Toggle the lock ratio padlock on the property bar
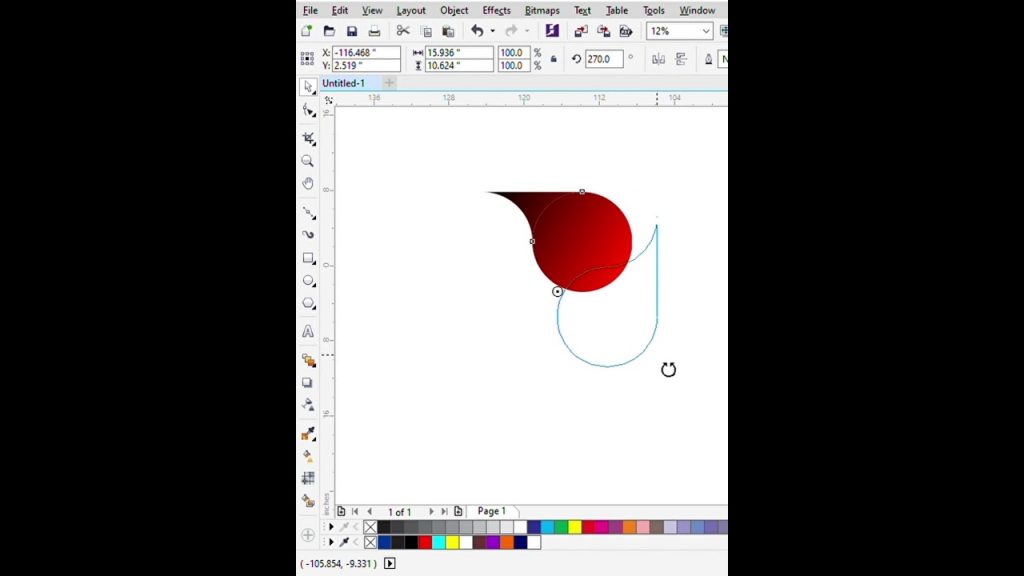The width and height of the screenshot is (1024, 576). coord(552,57)
